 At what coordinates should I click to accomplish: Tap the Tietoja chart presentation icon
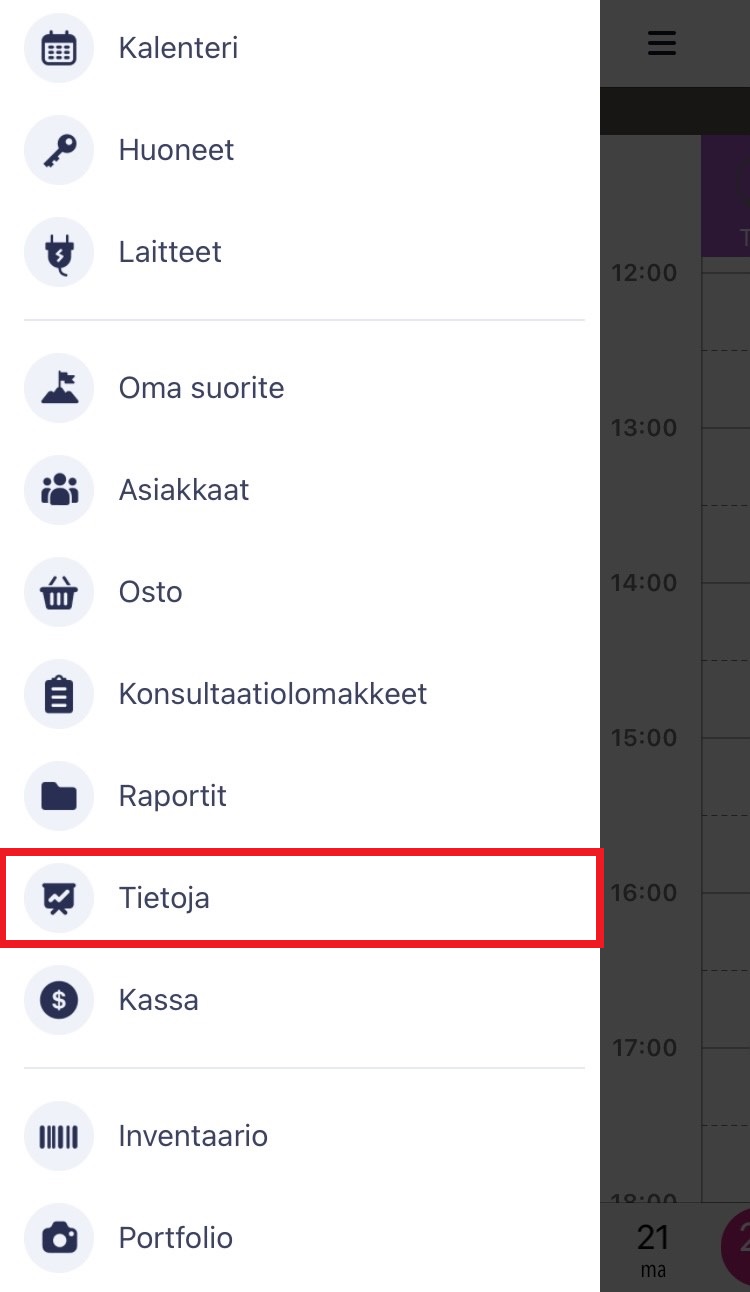[59, 898]
